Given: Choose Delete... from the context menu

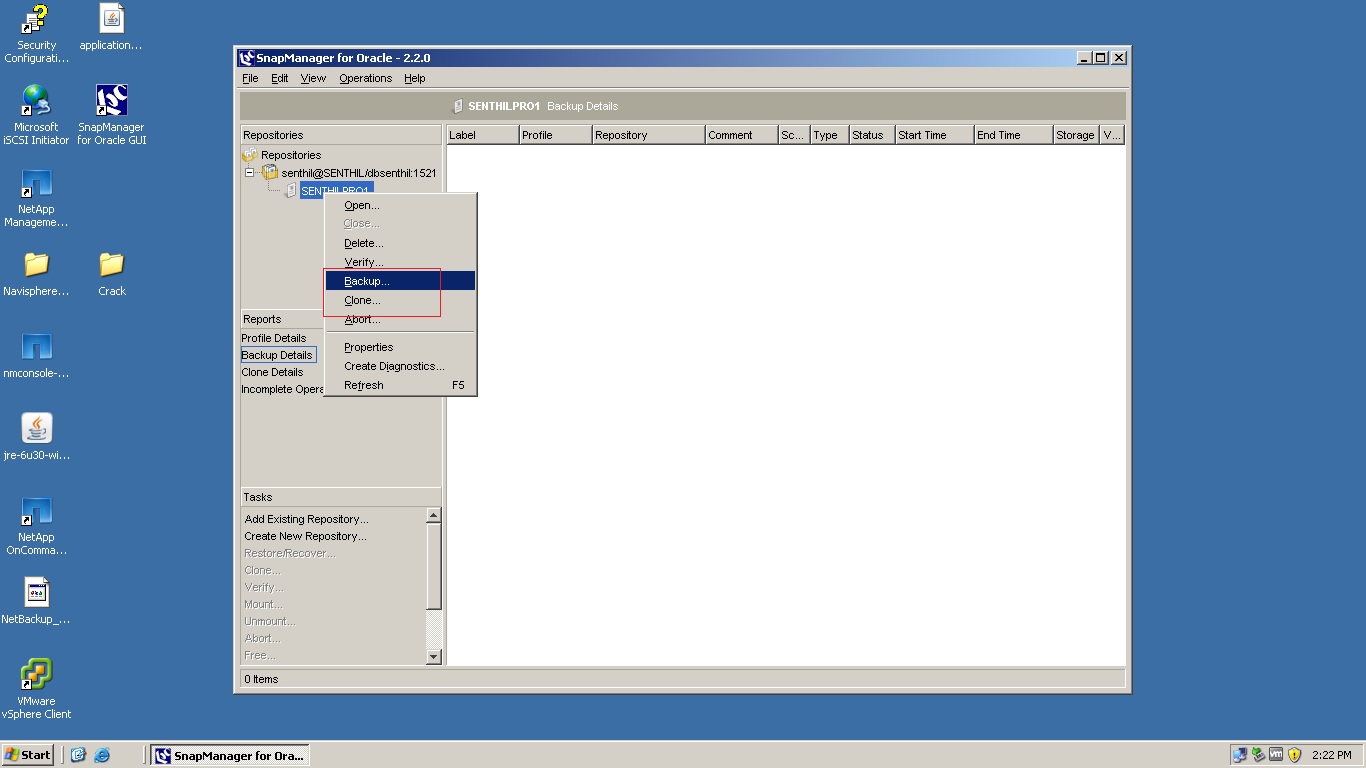Looking at the screenshot, I should pyautogui.click(x=400, y=243).
